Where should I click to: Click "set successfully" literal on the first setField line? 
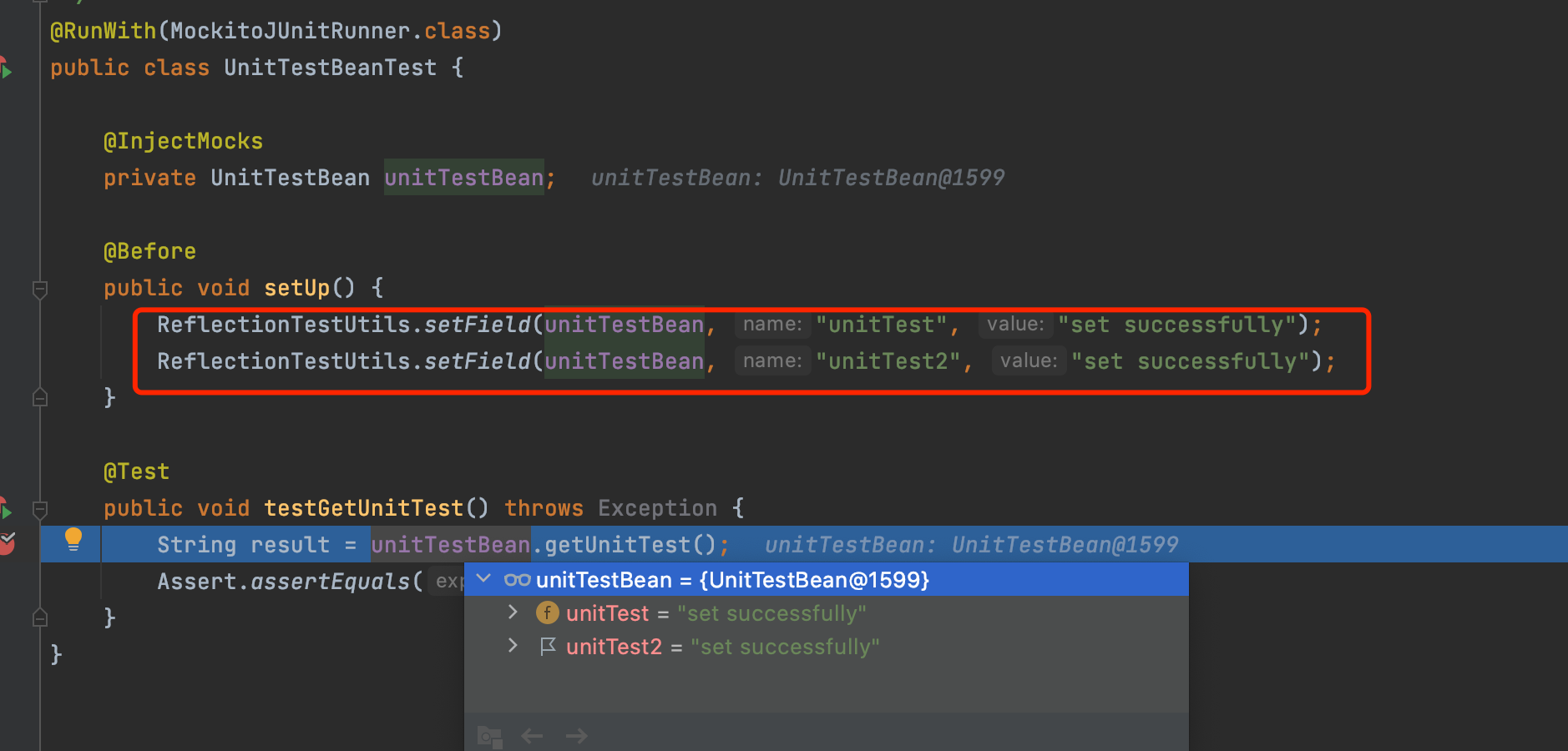point(1177,325)
